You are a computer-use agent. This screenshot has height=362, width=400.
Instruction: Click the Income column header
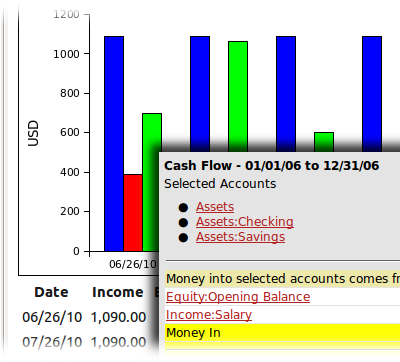(x=118, y=292)
